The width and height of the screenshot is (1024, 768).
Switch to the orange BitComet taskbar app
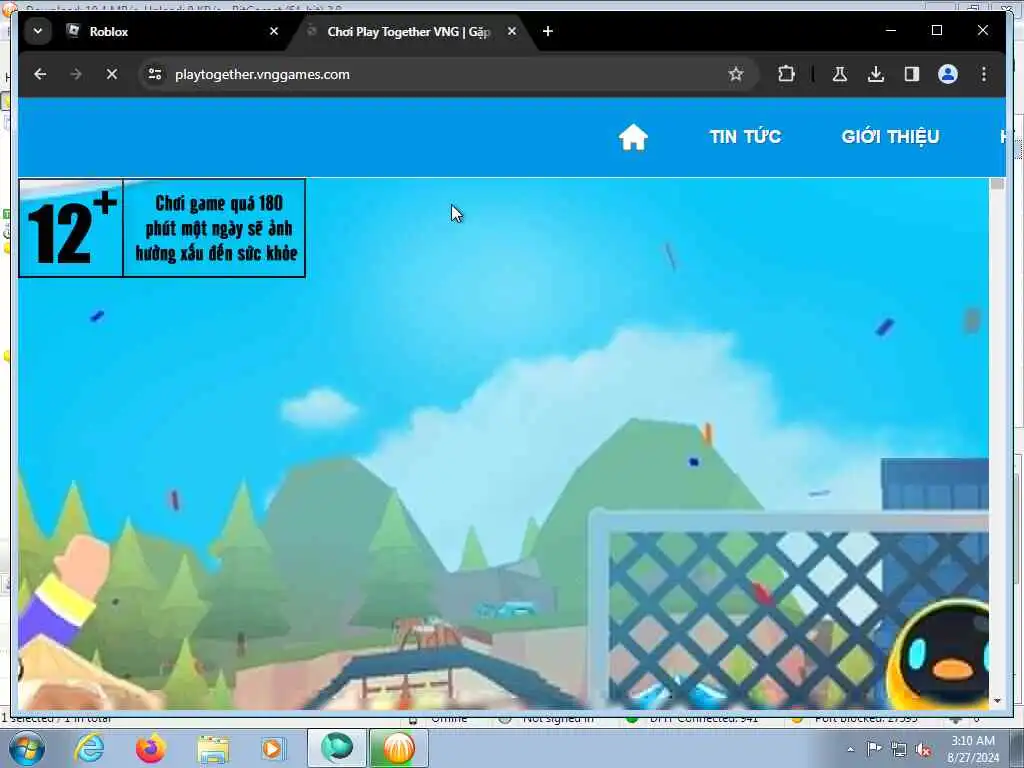coord(398,748)
